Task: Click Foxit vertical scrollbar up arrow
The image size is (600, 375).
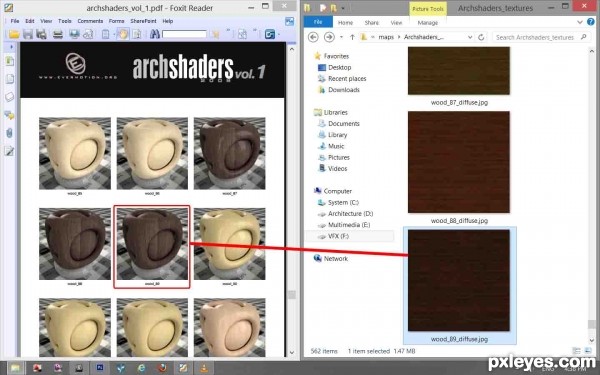Action: tap(292, 49)
